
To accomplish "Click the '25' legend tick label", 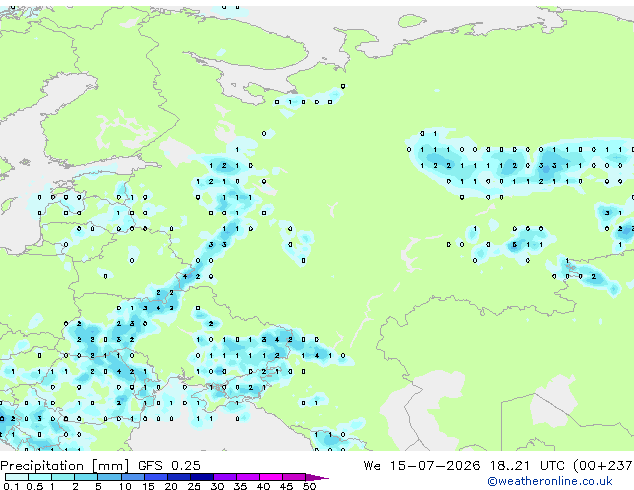I will 194,486.
